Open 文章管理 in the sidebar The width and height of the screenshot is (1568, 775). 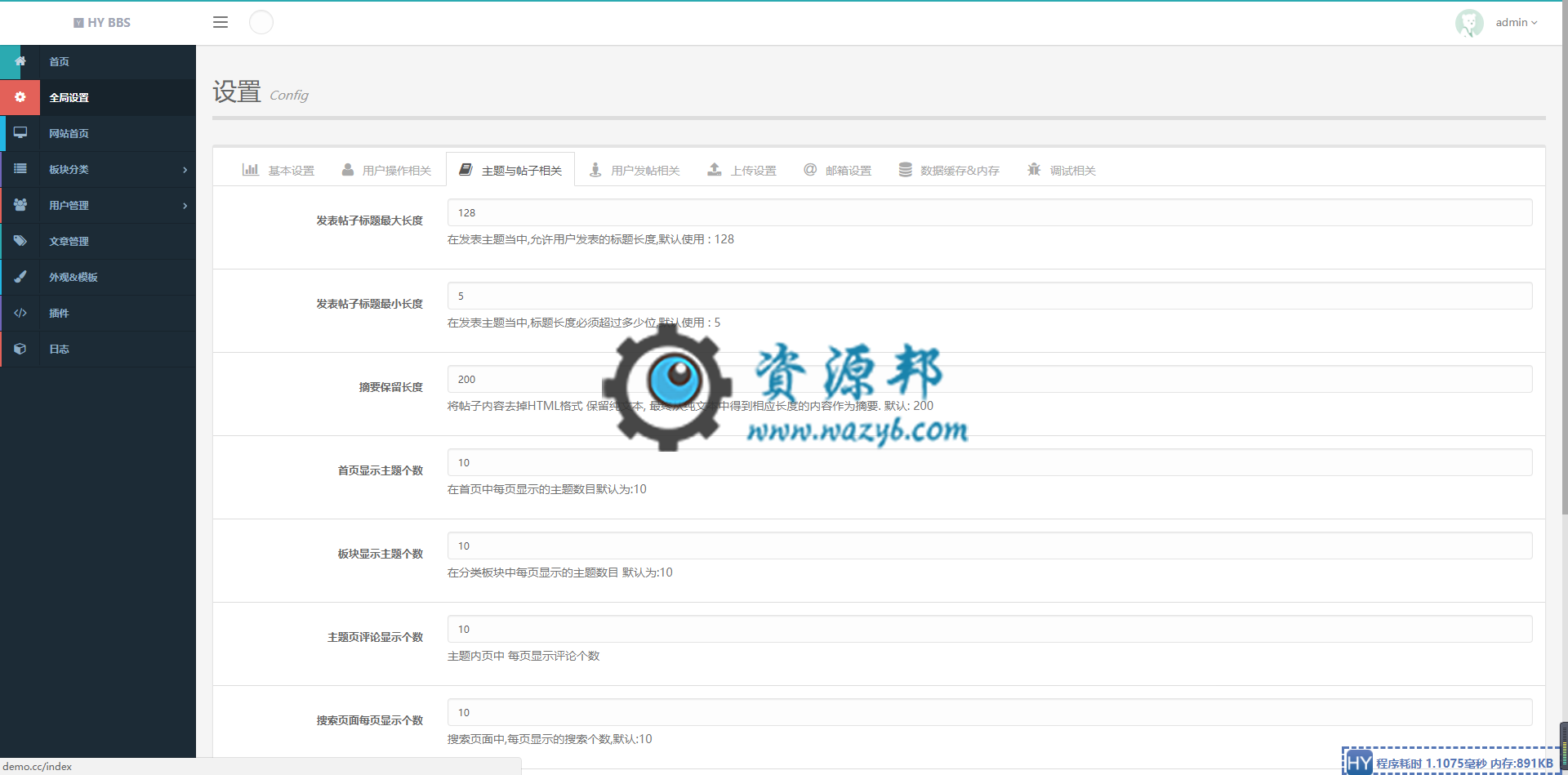pos(98,241)
